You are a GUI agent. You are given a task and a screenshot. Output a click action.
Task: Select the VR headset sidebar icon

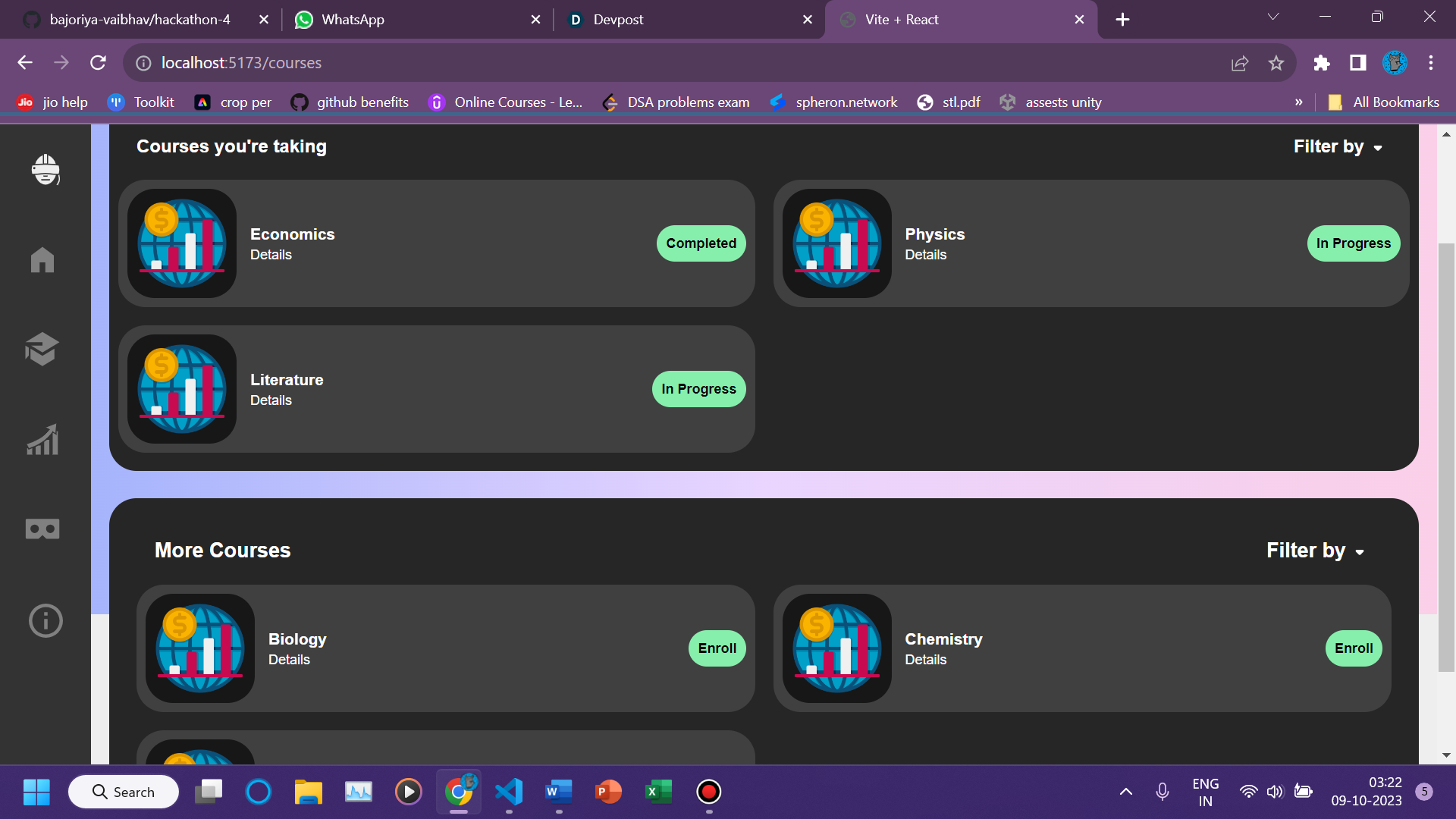(42, 529)
